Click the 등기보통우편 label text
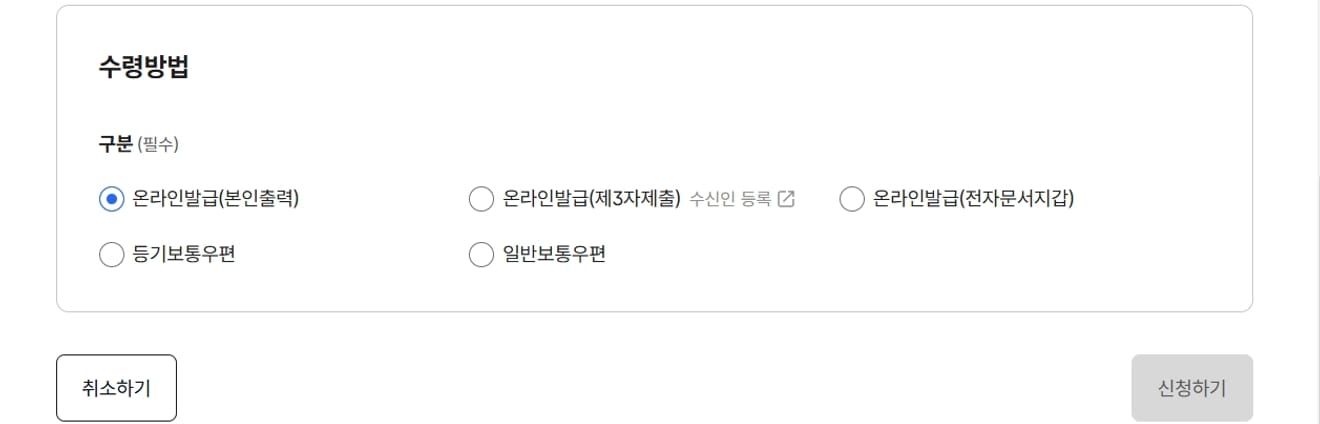The image size is (1320, 424). point(184,255)
